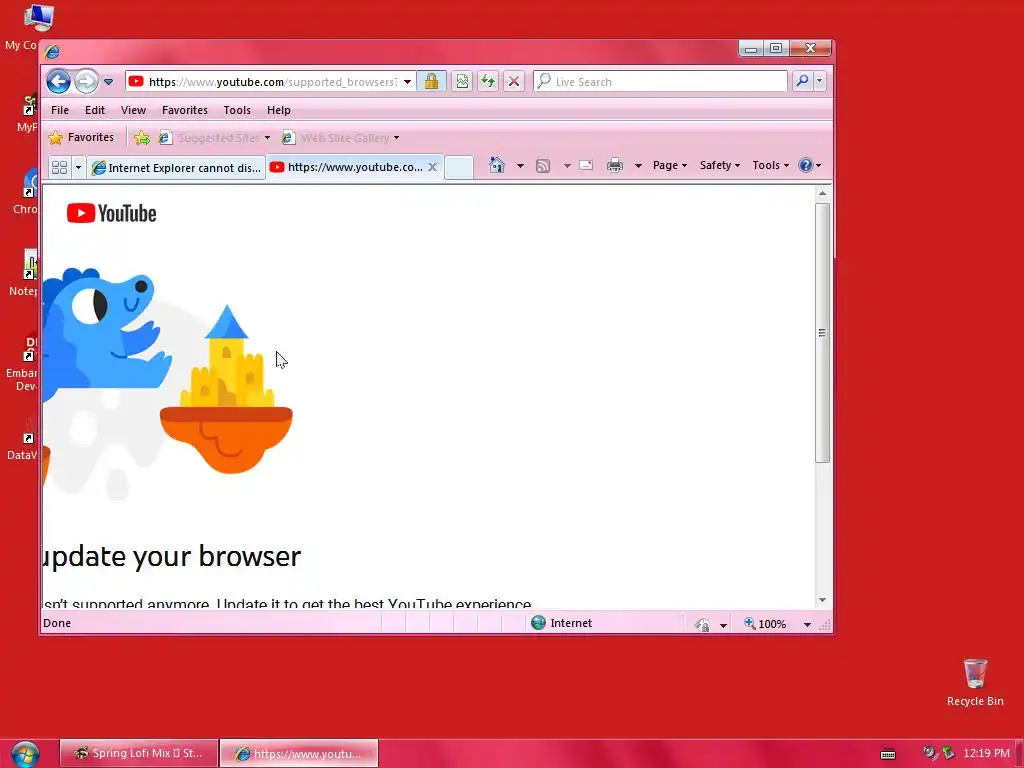This screenshot has width=1024, height=768.
Task: Open a new blank tab
Action: (458, 167)
